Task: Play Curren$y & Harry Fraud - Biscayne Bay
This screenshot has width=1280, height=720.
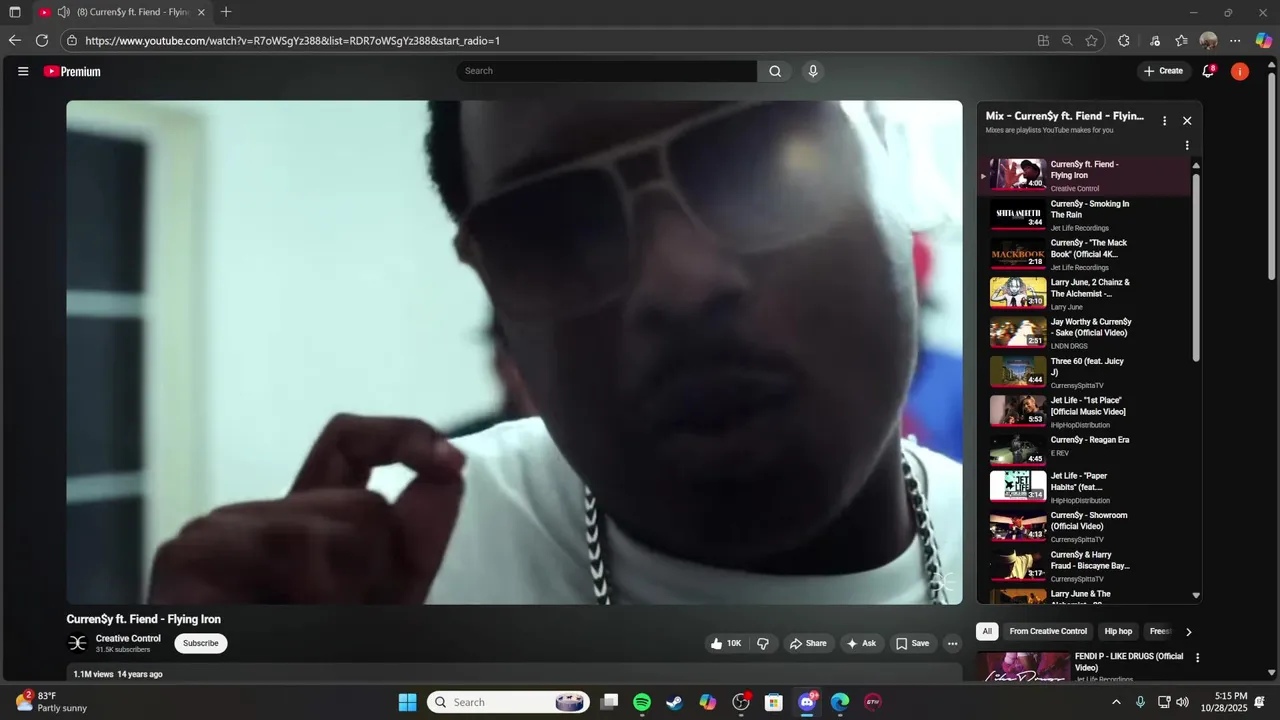Action: (1083, 566)
